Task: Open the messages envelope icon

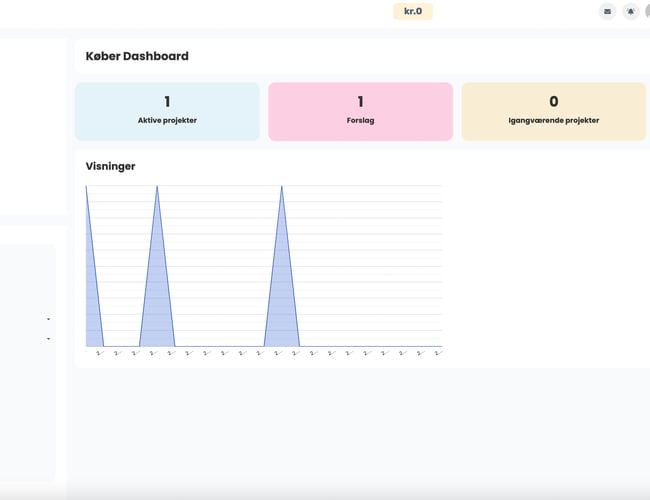Action: [x=607, y=12]
